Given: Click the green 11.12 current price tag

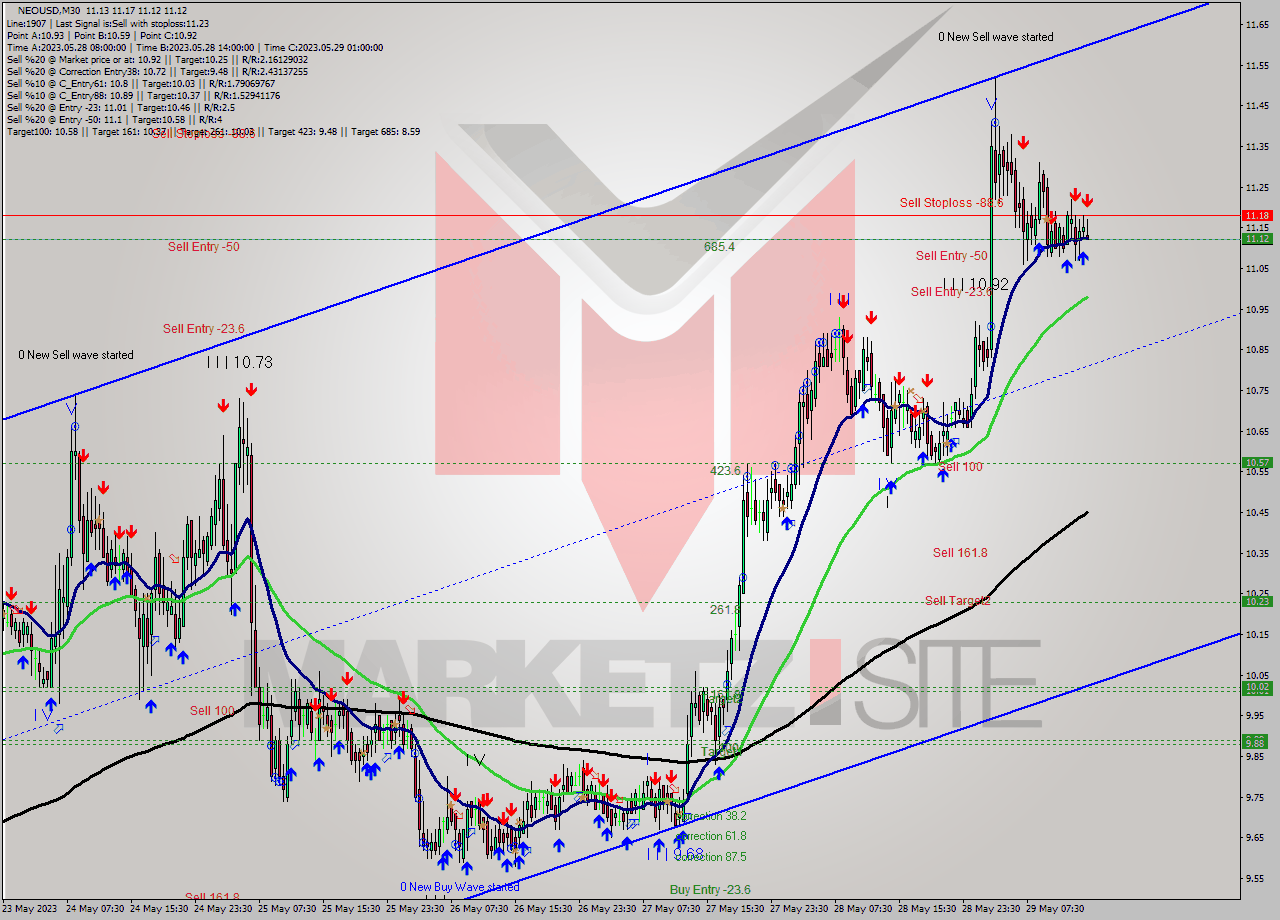Looking at the screenshot, I should pyautogui.click(x=1257, y=238).
